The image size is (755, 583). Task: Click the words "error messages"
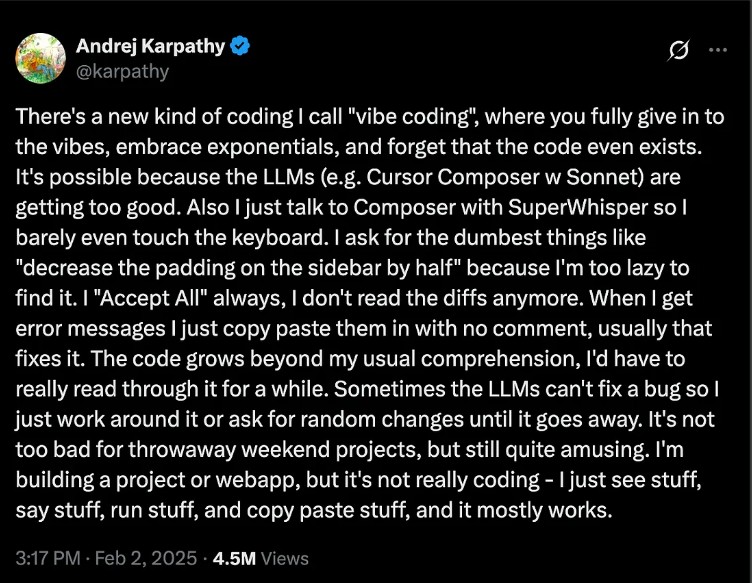click(90, 329)
